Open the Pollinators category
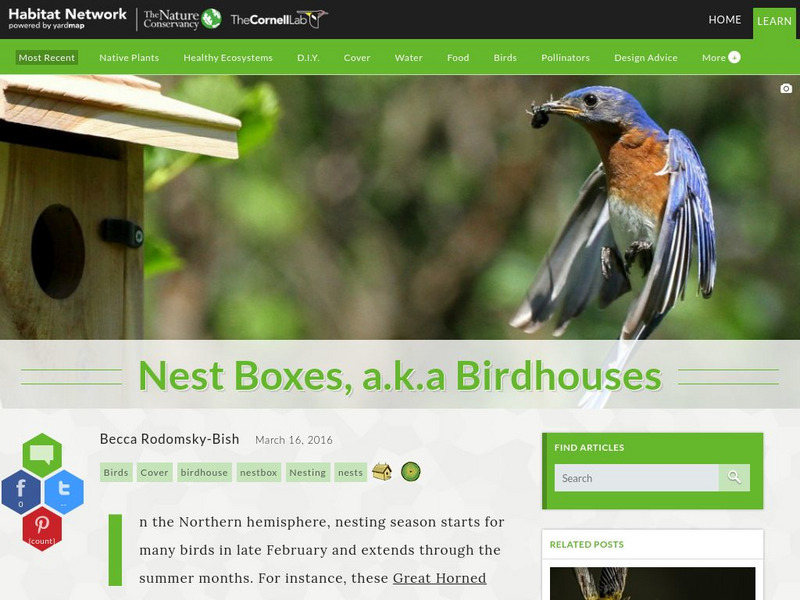 [x=565, y=58]
